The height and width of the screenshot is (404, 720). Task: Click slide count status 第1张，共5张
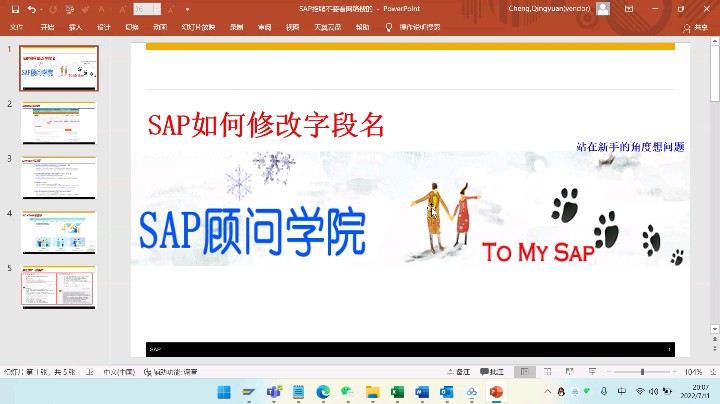39,372
